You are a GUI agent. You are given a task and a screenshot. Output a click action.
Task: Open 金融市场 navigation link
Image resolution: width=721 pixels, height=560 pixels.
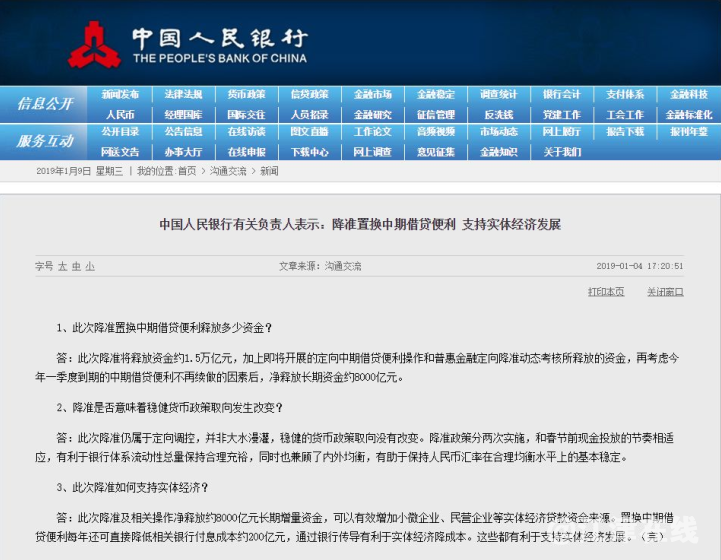(372, 94)
